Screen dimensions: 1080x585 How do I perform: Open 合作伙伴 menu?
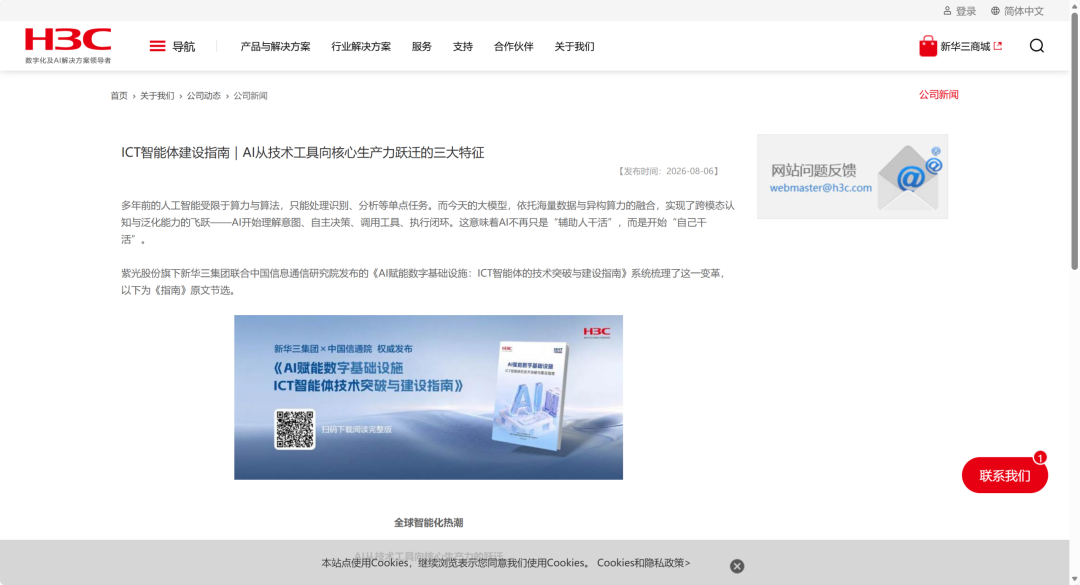click(x=514, y=46)
